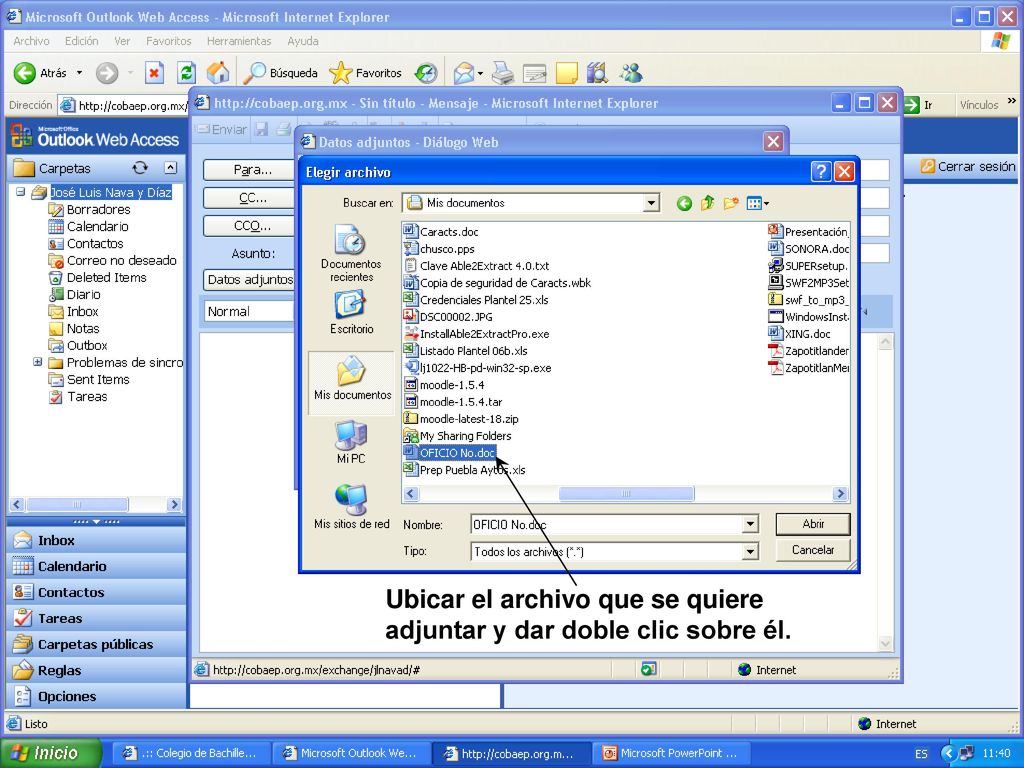
Task: Click Cerrar sesión link
Action: (x=968, y=167)
